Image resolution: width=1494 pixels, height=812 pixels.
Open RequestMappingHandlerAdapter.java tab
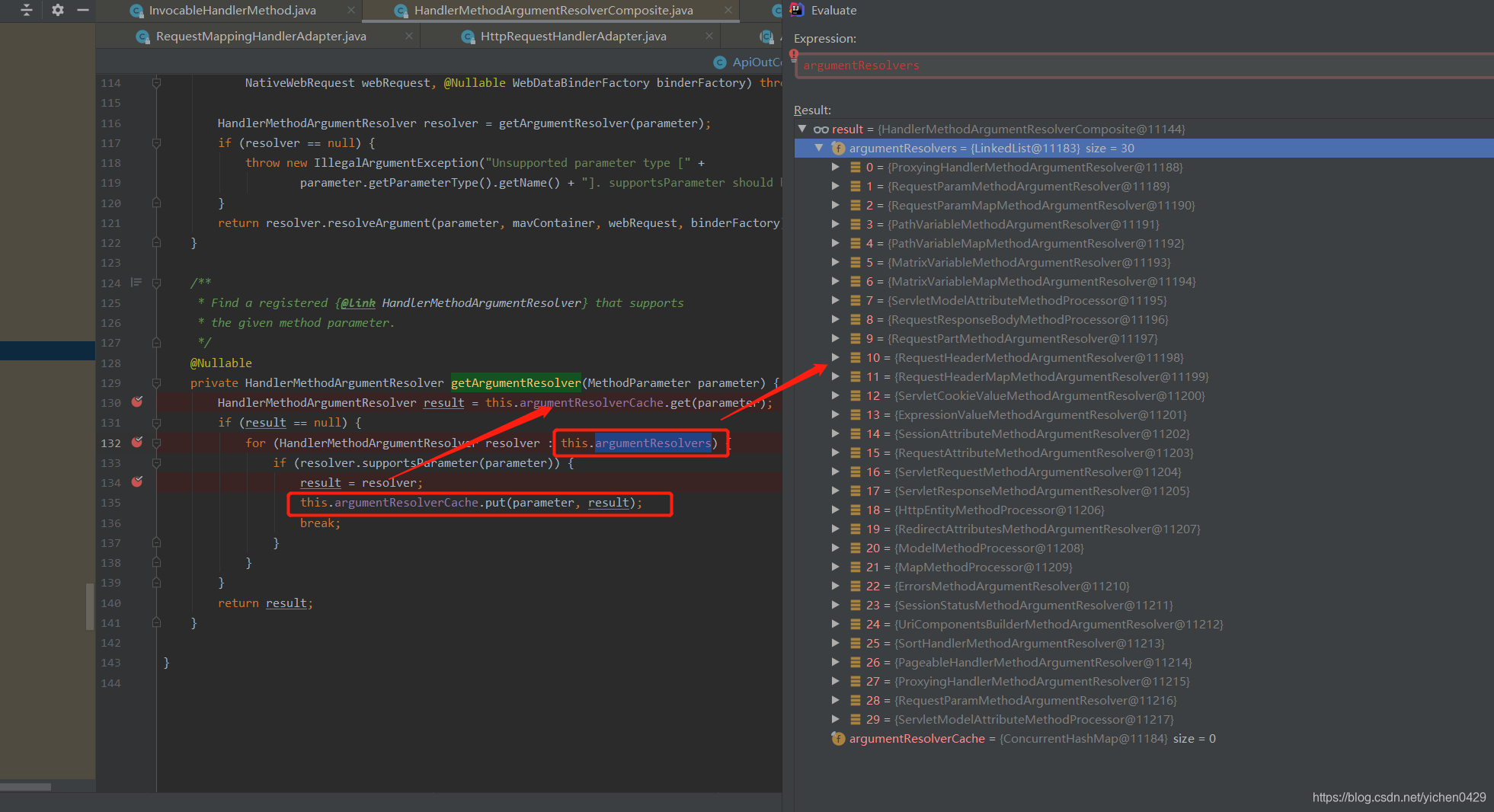261,36
